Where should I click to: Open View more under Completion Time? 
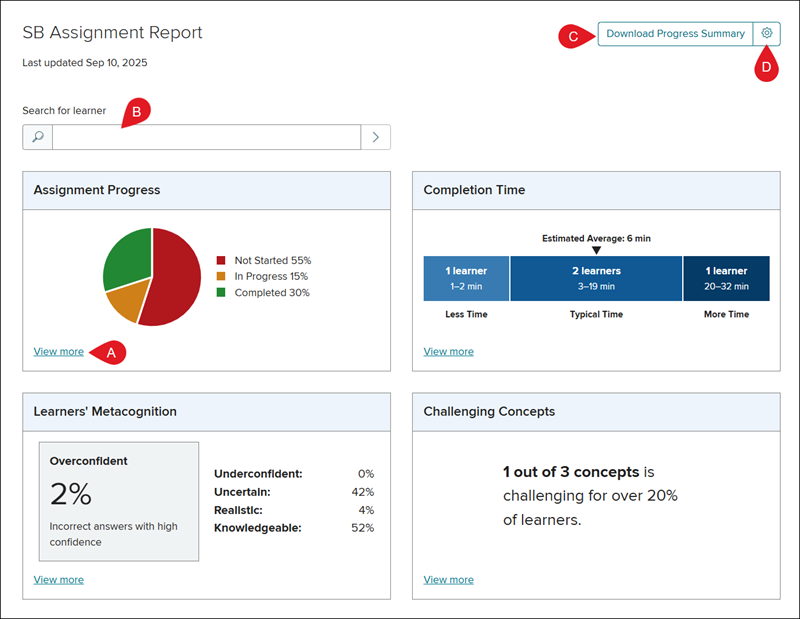449,351
